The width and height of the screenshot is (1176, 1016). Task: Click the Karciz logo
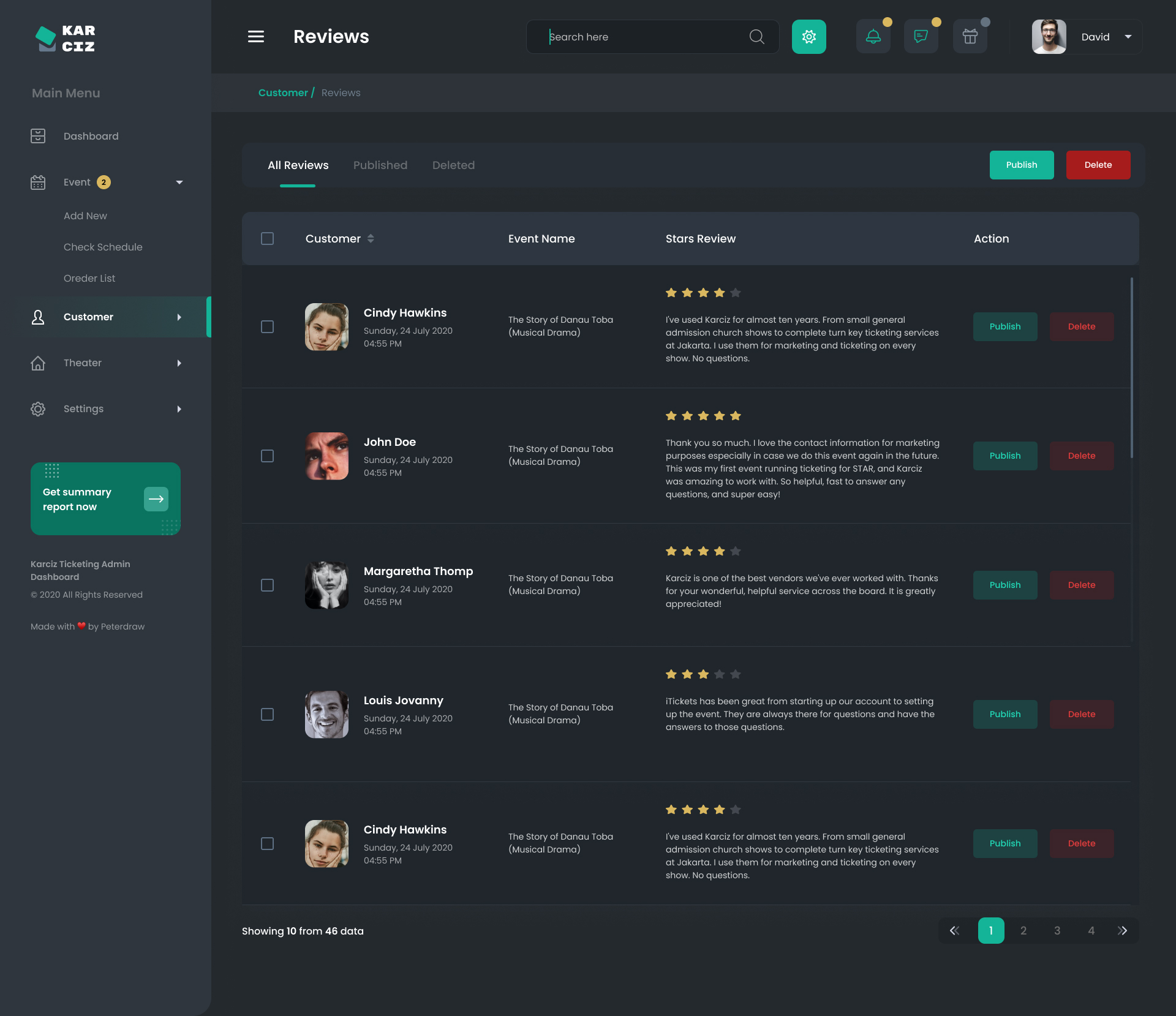tap(66, 38)
